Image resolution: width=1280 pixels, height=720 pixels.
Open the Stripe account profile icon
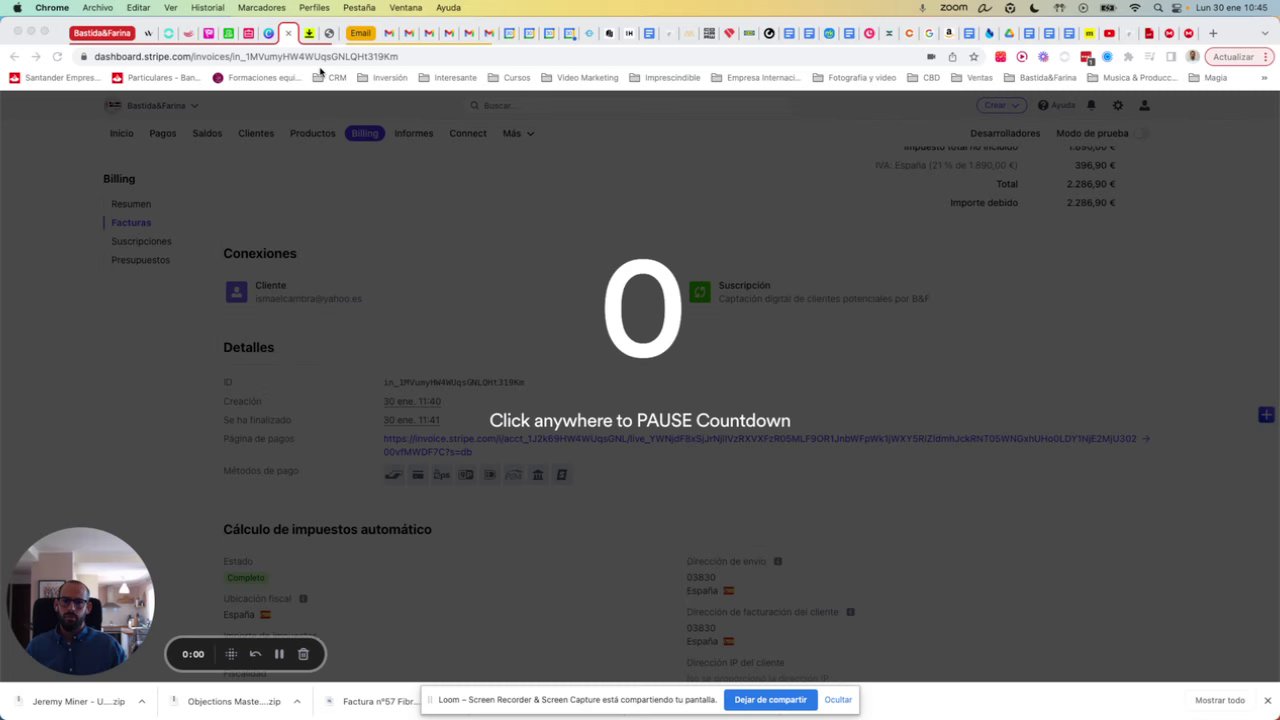point(1145,105)
